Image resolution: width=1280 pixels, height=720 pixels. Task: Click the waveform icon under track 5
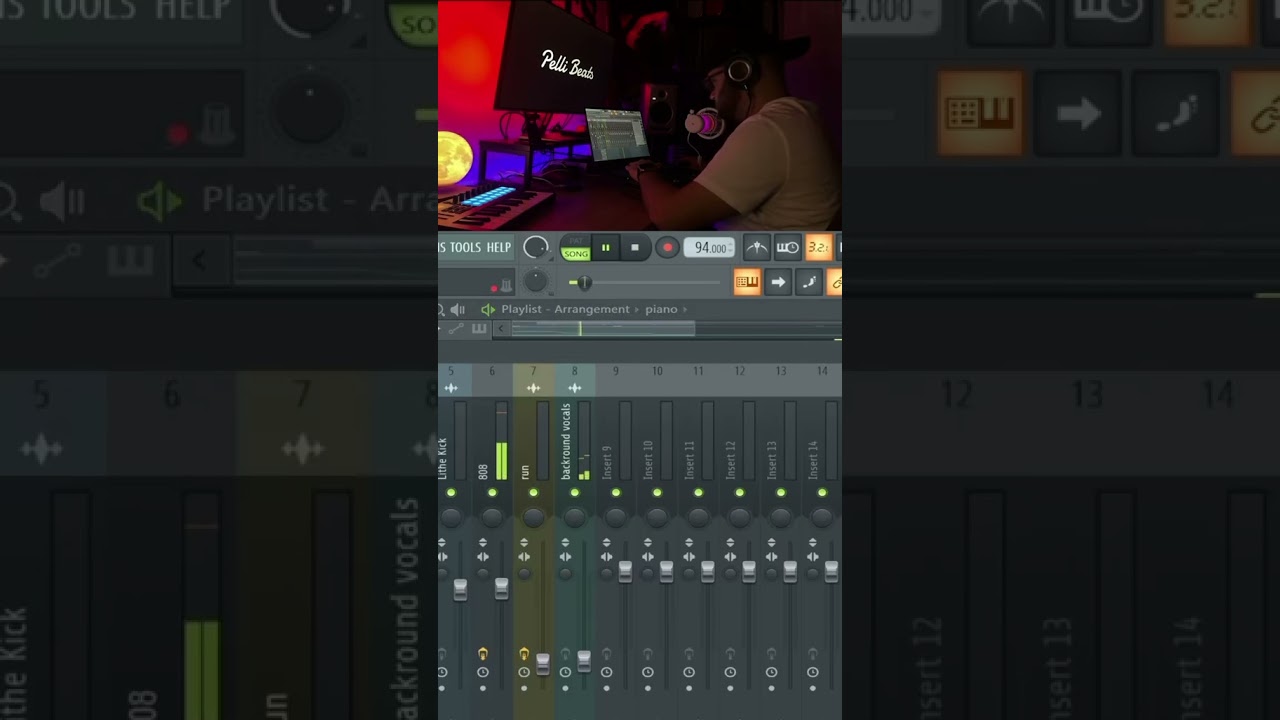pyautogui.click(x=451, y=388)
